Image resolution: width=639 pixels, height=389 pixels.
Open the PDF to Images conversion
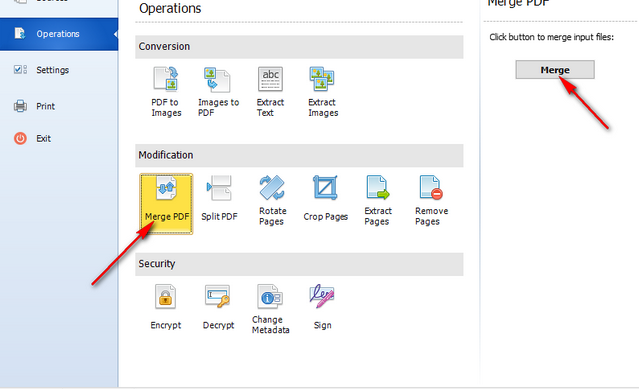point(166,92)
